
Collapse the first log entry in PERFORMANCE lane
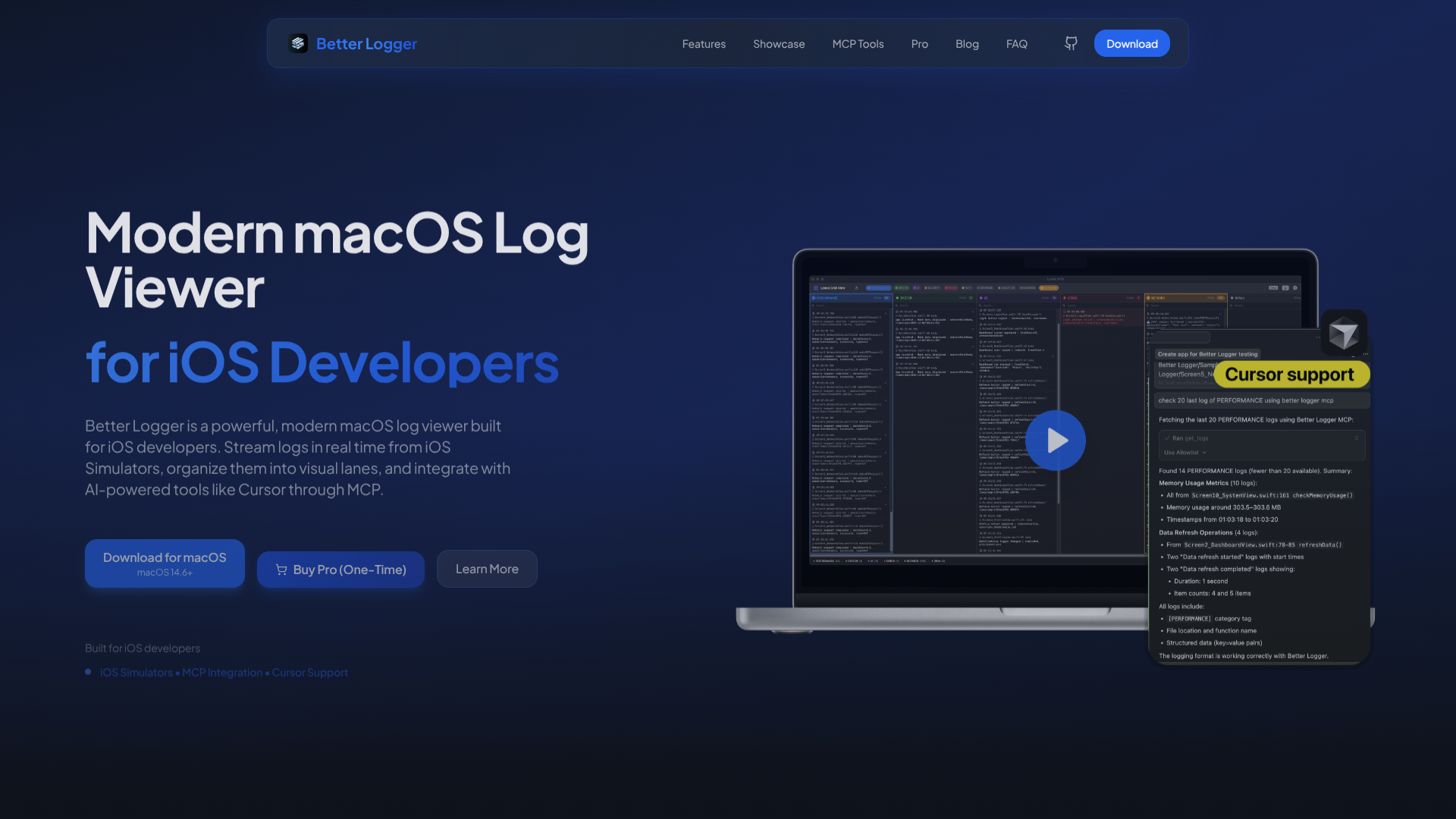point(886,312)
